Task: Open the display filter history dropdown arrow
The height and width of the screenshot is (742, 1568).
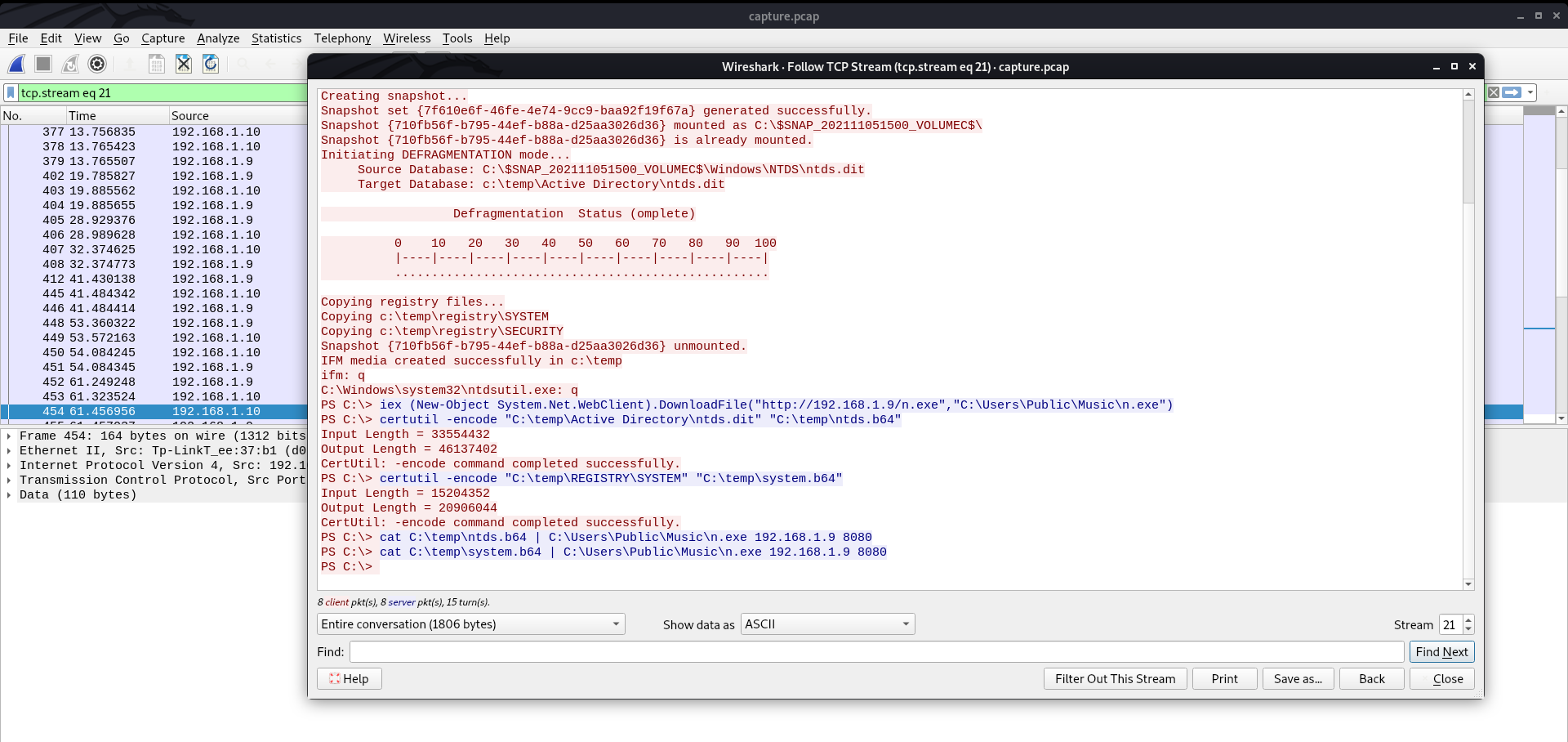Action: [x=1530, y=92]
